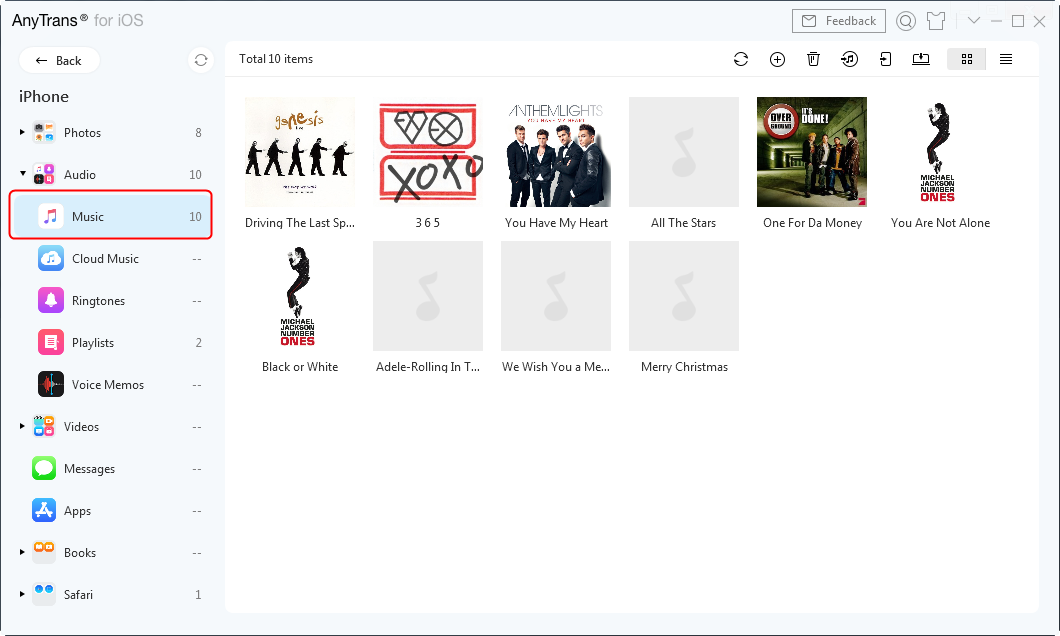
Task: Refresh the music list
Action: [741, 59]
